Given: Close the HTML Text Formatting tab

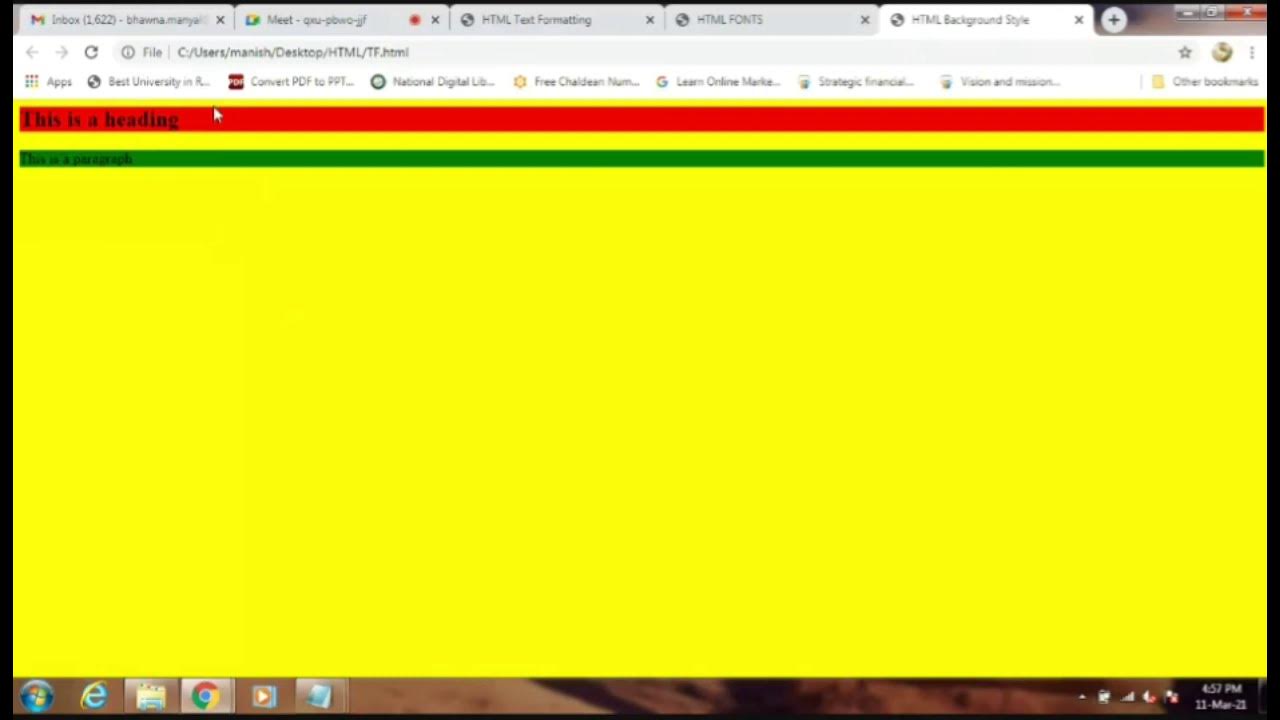Looking at the screenshot, I should point(650,20).
